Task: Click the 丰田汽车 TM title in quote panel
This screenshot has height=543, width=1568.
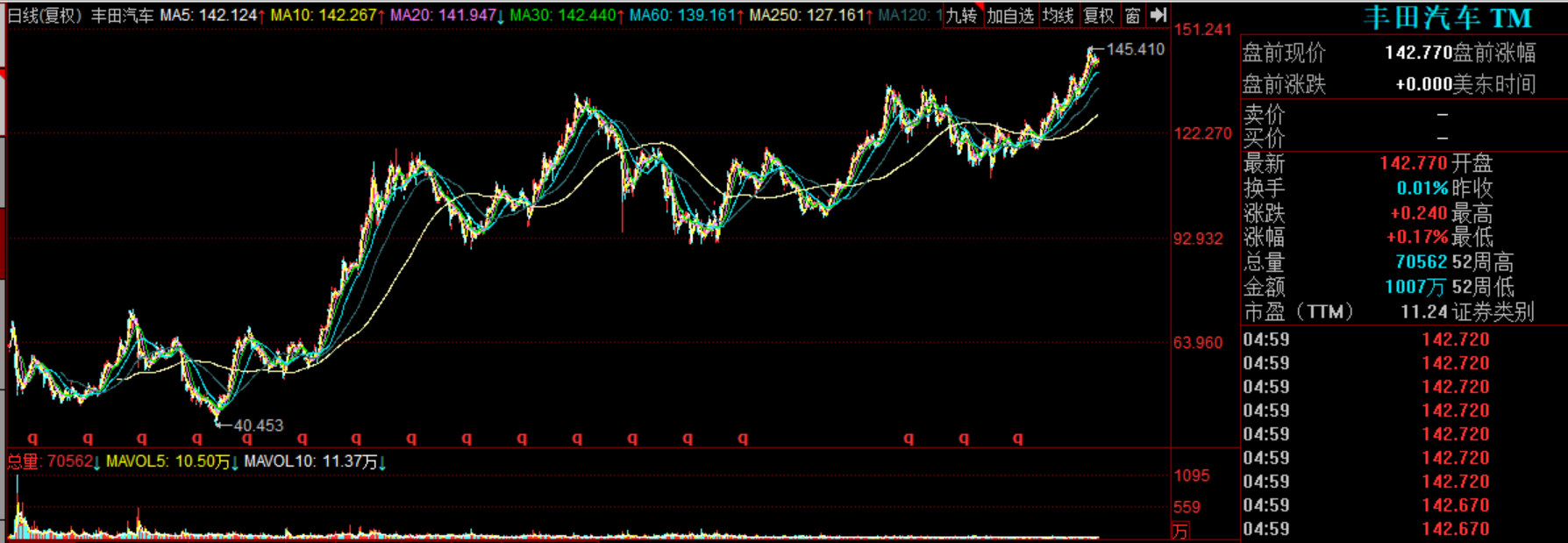Action: coord(1448,18)
